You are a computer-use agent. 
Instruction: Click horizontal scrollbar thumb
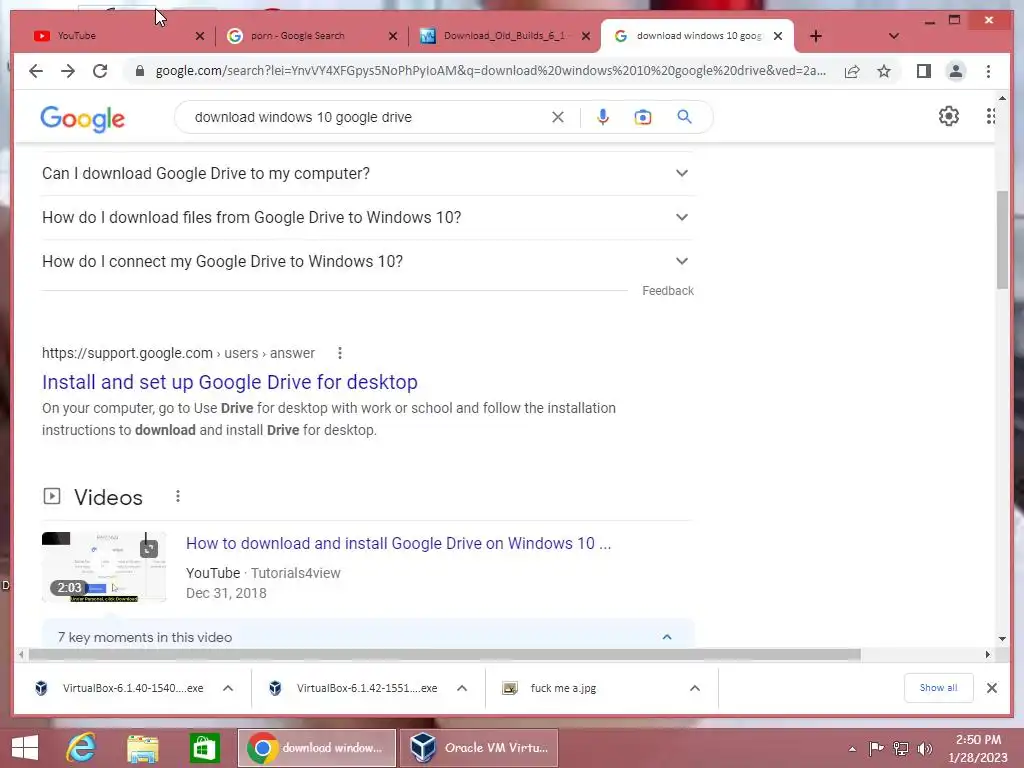[x=445, y=654]
